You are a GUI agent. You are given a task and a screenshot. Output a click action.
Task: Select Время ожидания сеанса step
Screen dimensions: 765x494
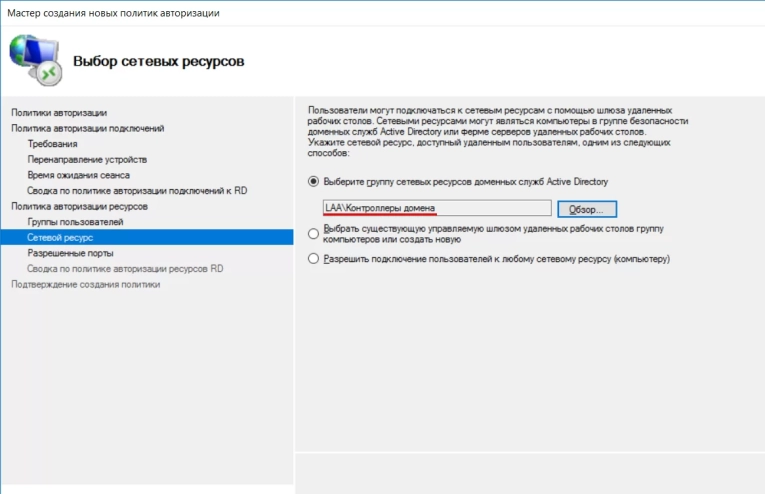(x=79, y=175)
